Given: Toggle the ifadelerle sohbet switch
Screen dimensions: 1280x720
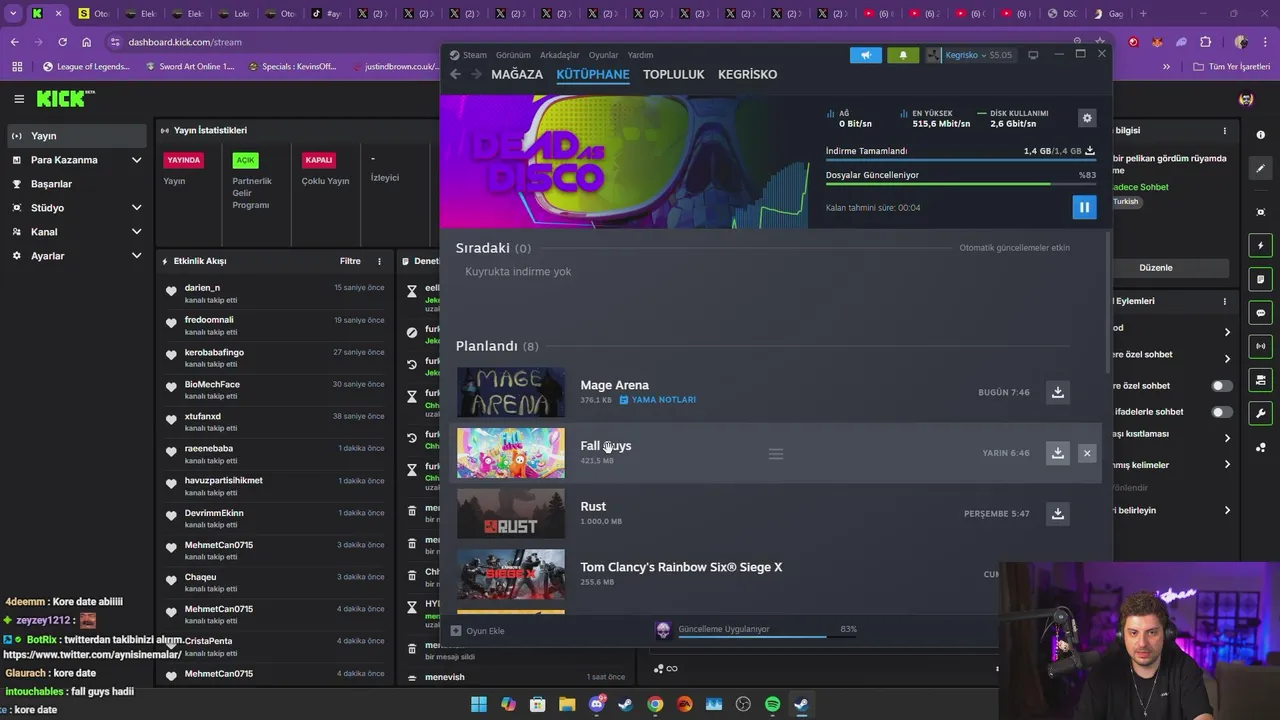Looking at the screenshot, I should tap(1222, 412).
